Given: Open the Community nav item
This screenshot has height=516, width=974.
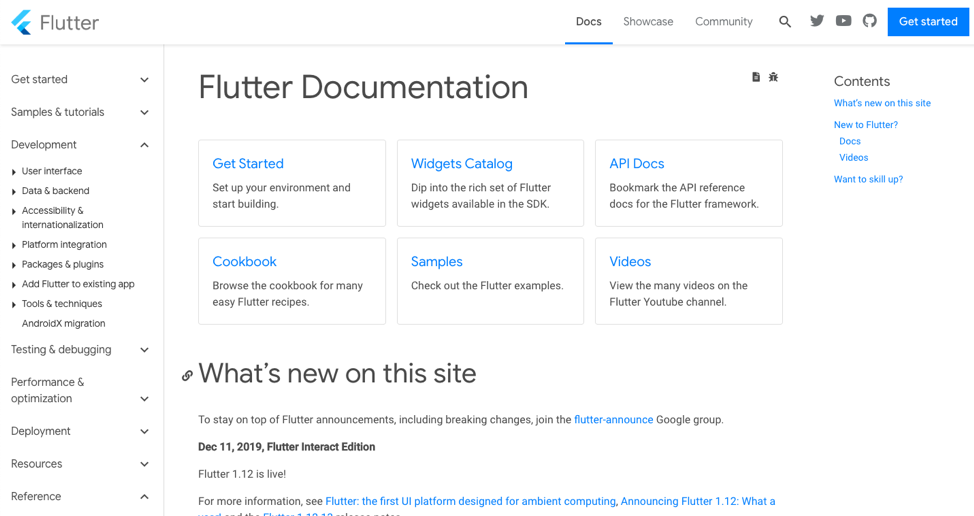Looking at the screenshot, I should click(723, 22).
